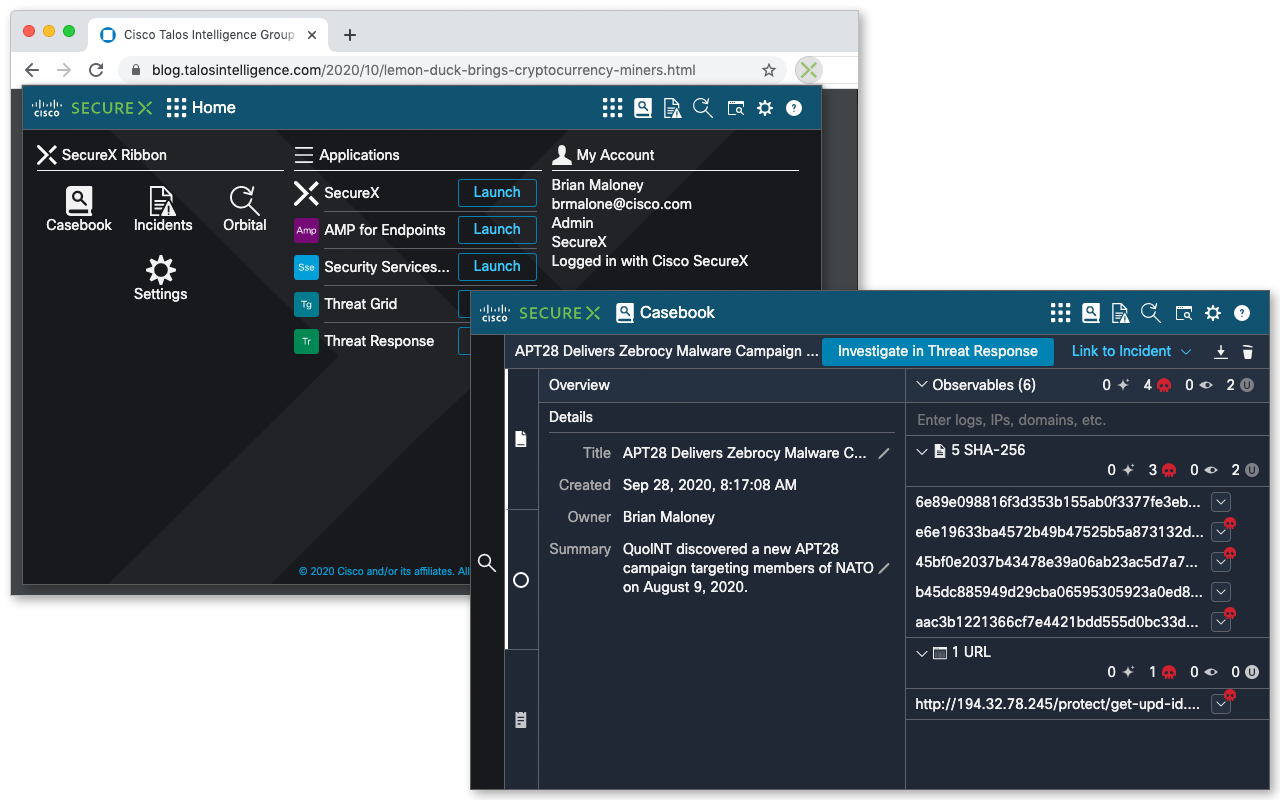Edit the case title with the pencil icon
1280x800 pixels.
click(883, 453)
